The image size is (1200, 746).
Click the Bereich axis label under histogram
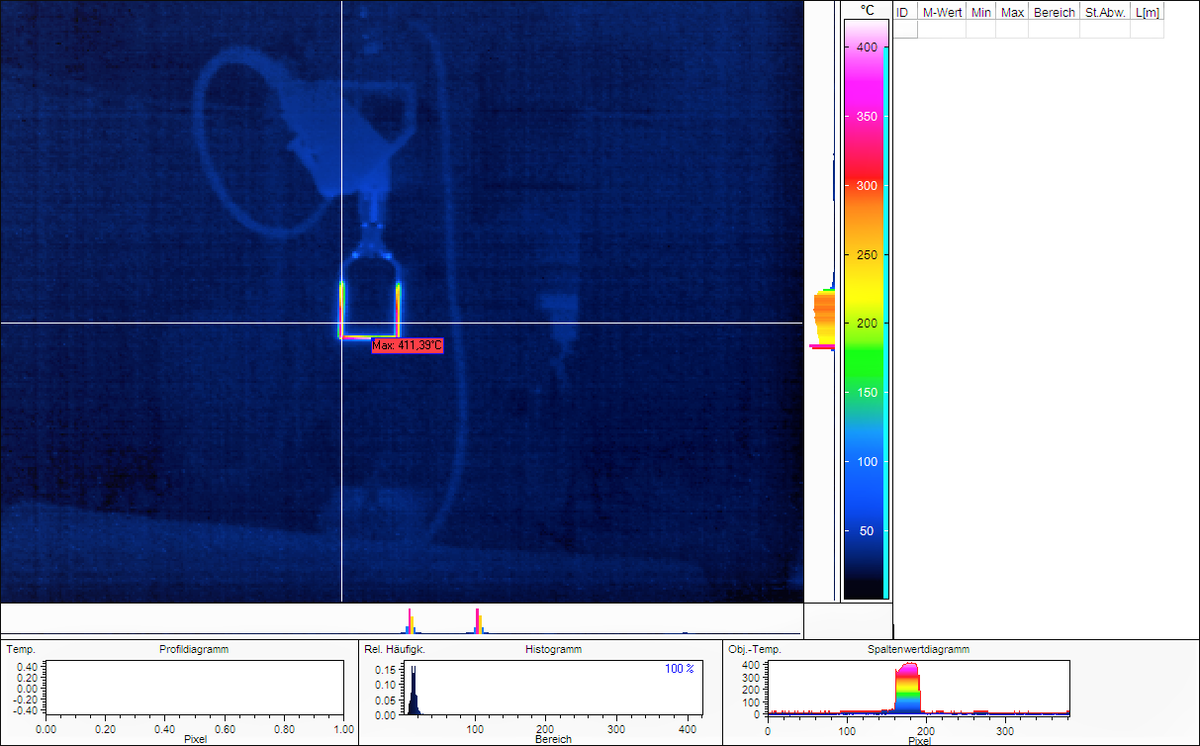(x=552, y=740)
